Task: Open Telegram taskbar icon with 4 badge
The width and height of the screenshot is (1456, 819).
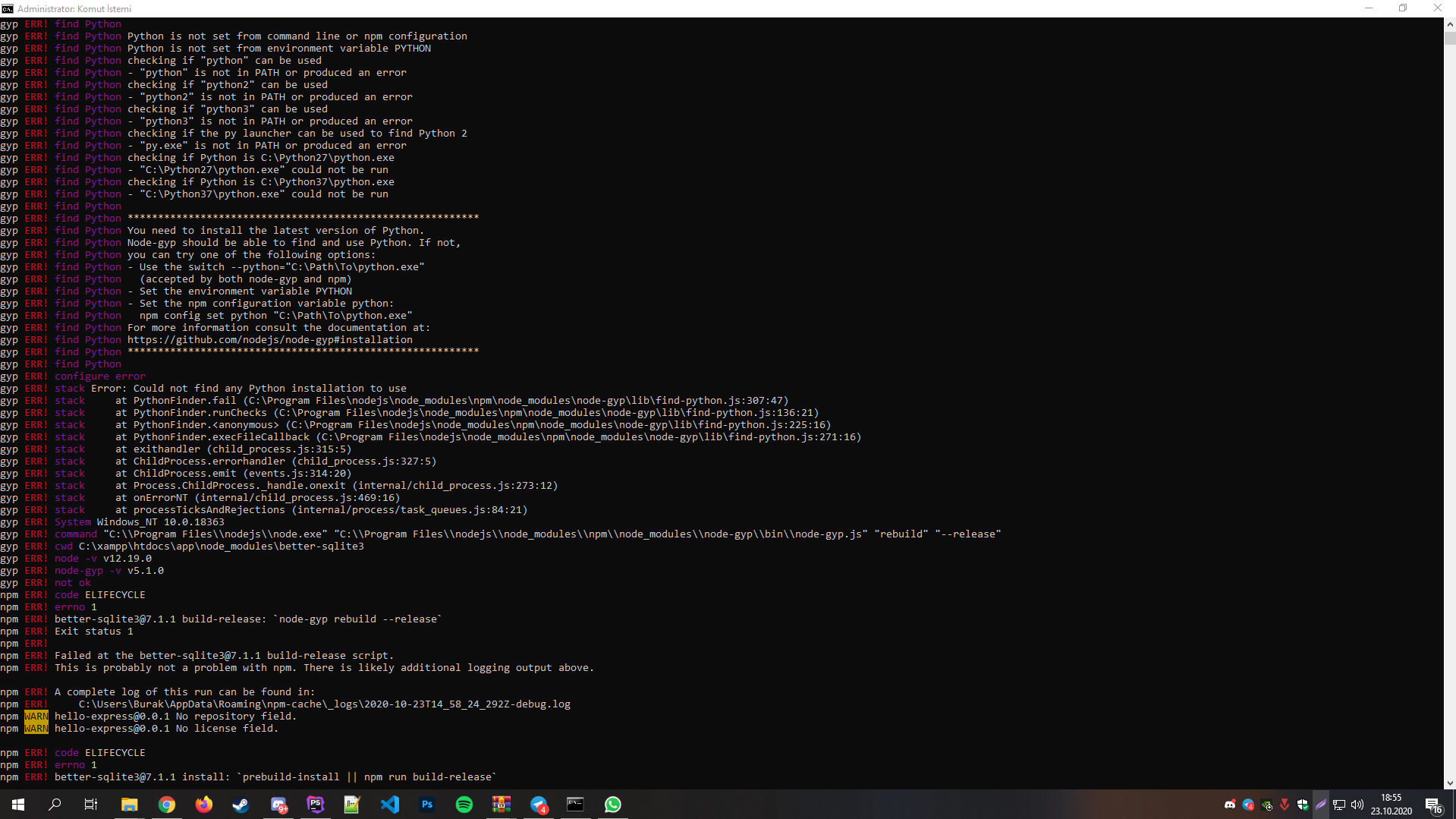Action: 539,805
